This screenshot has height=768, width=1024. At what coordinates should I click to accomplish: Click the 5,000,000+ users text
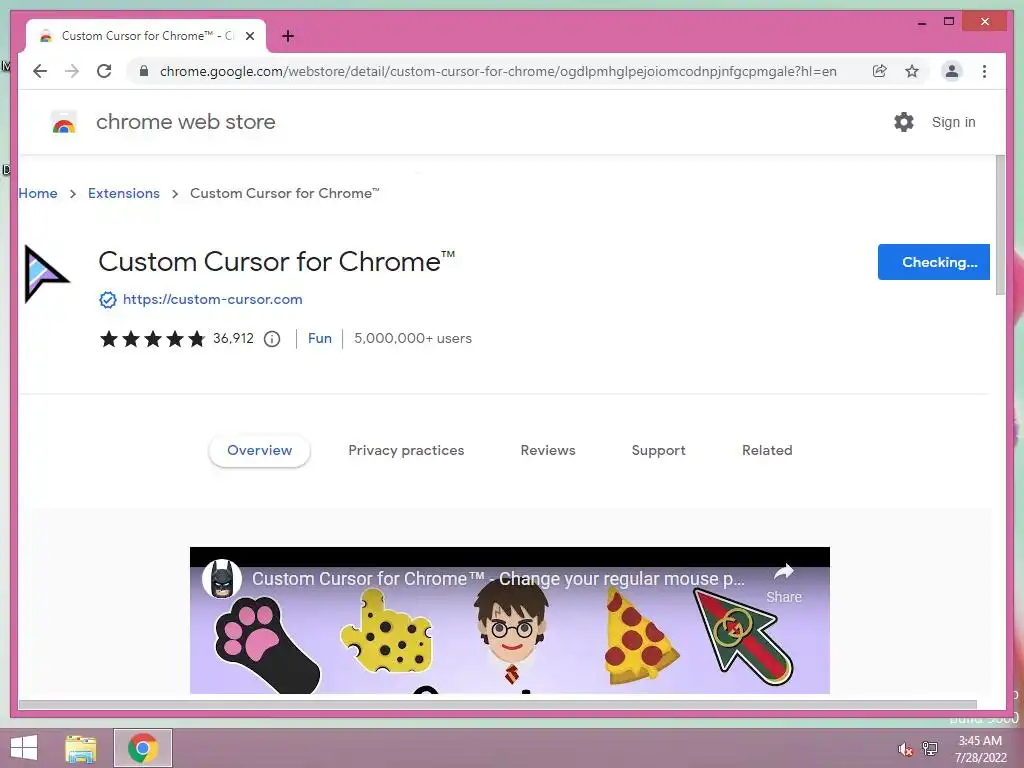(413, 338)
